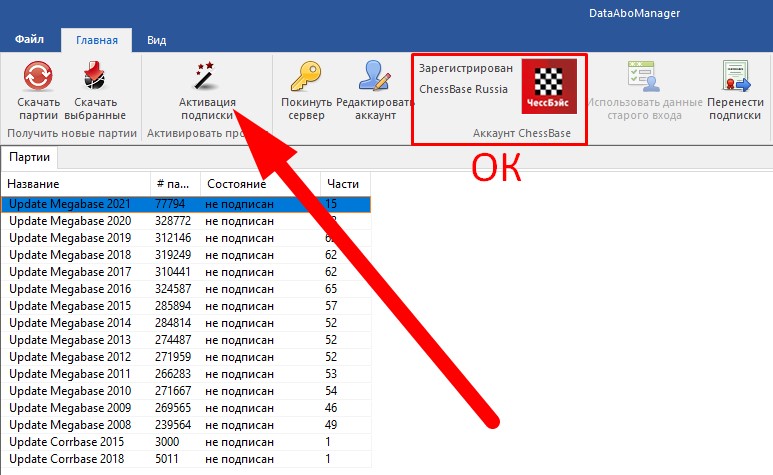Open the Файл menu
The image size is (773, 475).
pyautogui.click(x=29, y=41)
